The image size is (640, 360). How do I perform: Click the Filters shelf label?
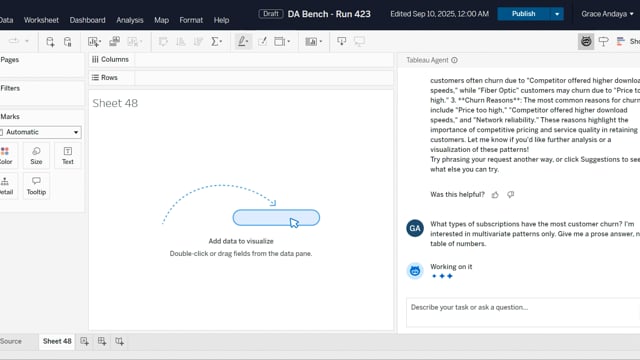(x=10, y=88)
